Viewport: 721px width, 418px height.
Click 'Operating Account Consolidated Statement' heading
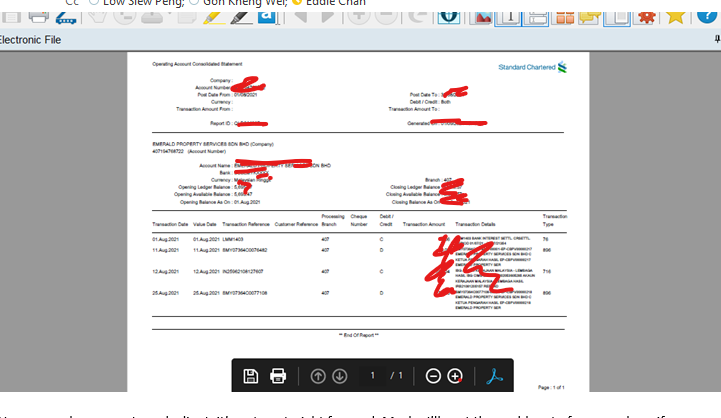tap(197, 64)
